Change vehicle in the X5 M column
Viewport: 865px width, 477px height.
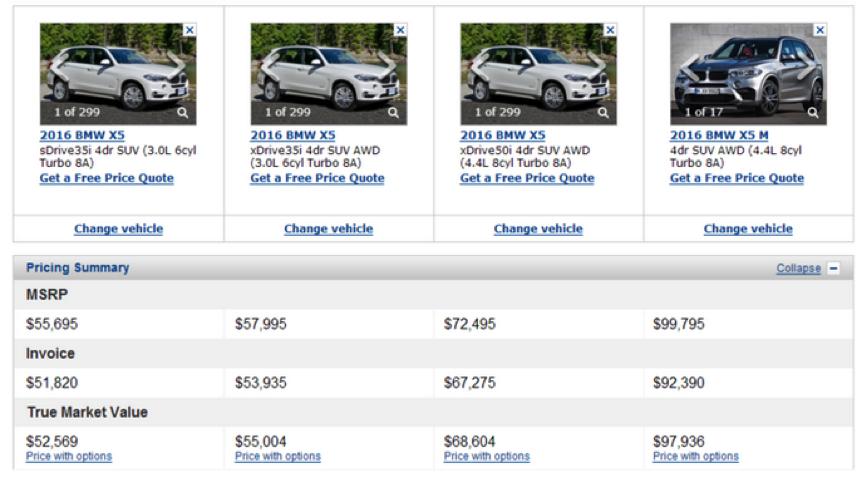click(748, 229)
